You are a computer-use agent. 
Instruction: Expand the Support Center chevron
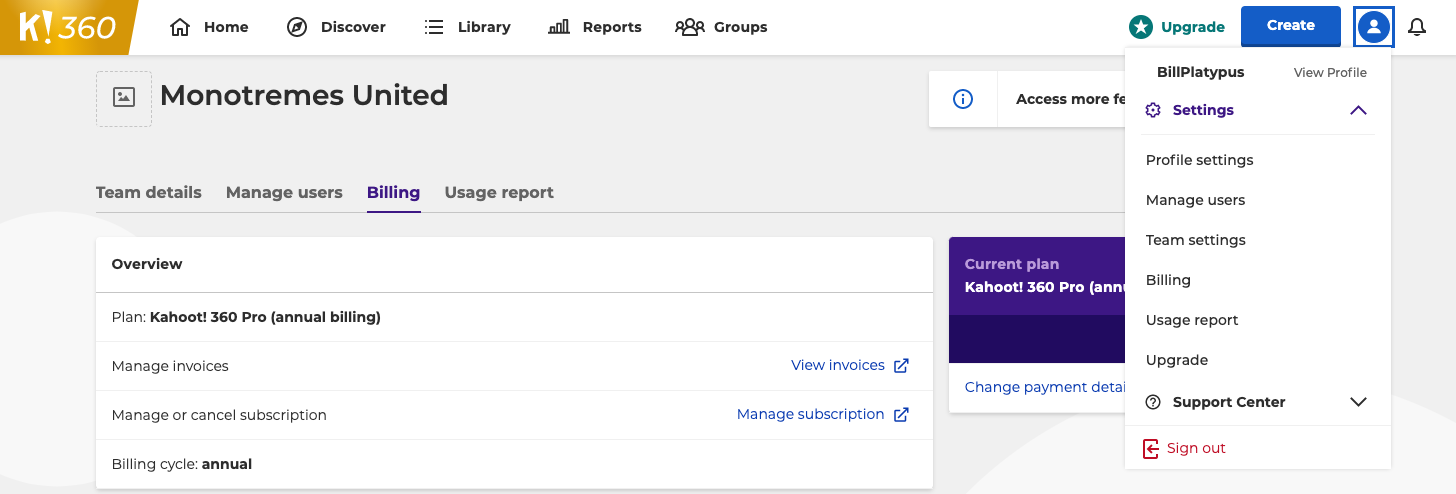[1358, 402]
